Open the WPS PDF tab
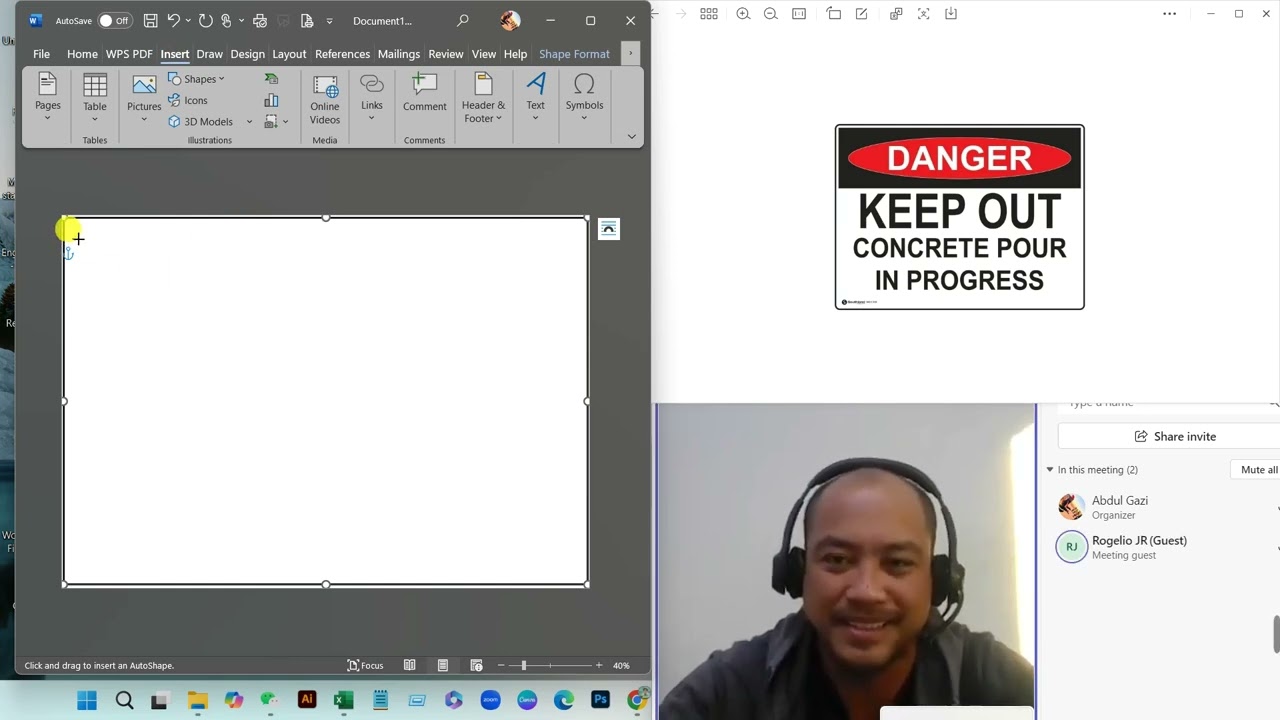The image size is (1280, 720). click(x=129, y=54)
